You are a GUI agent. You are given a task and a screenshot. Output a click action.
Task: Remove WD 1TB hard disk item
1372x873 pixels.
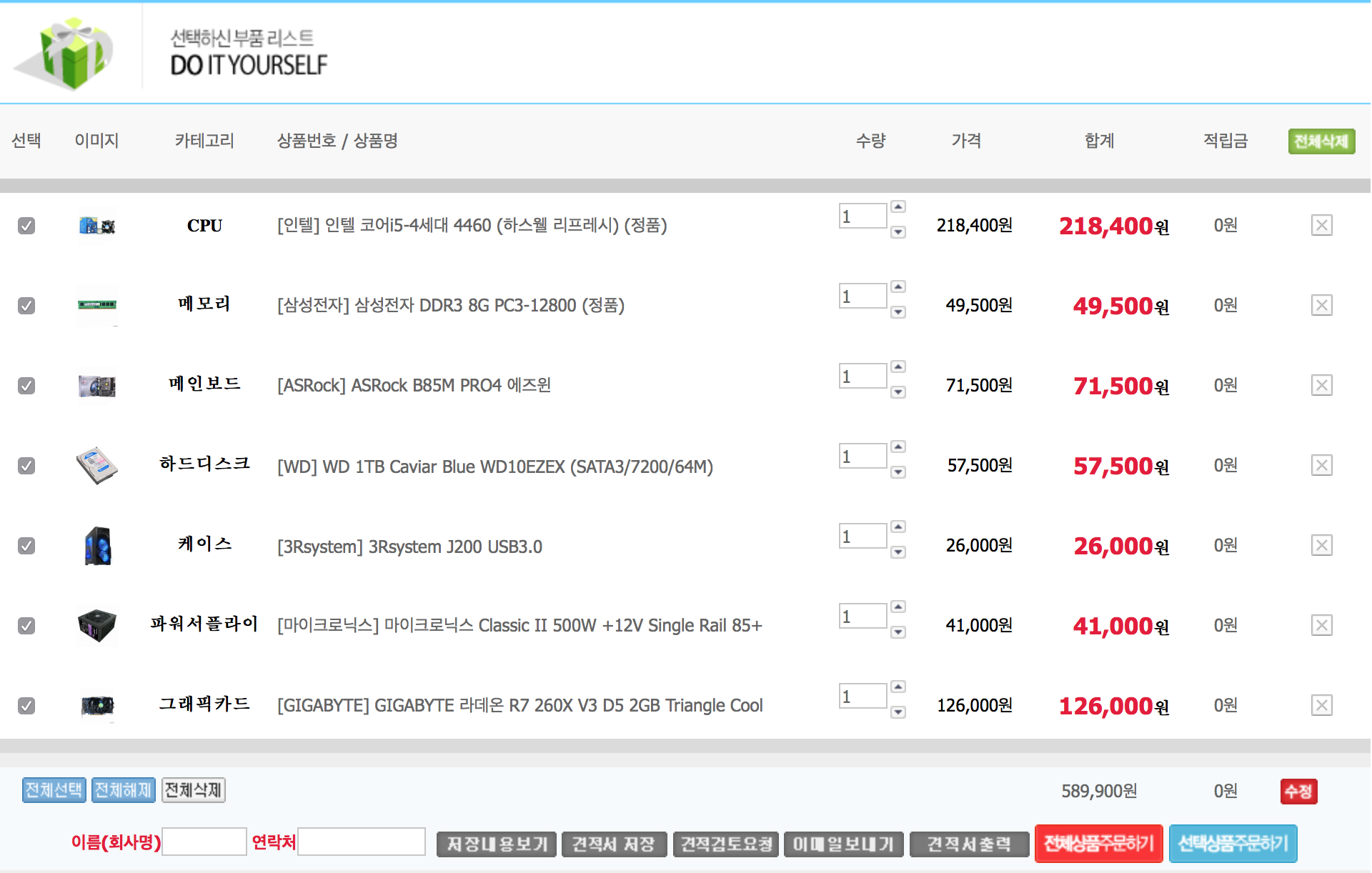[1321, 466]
